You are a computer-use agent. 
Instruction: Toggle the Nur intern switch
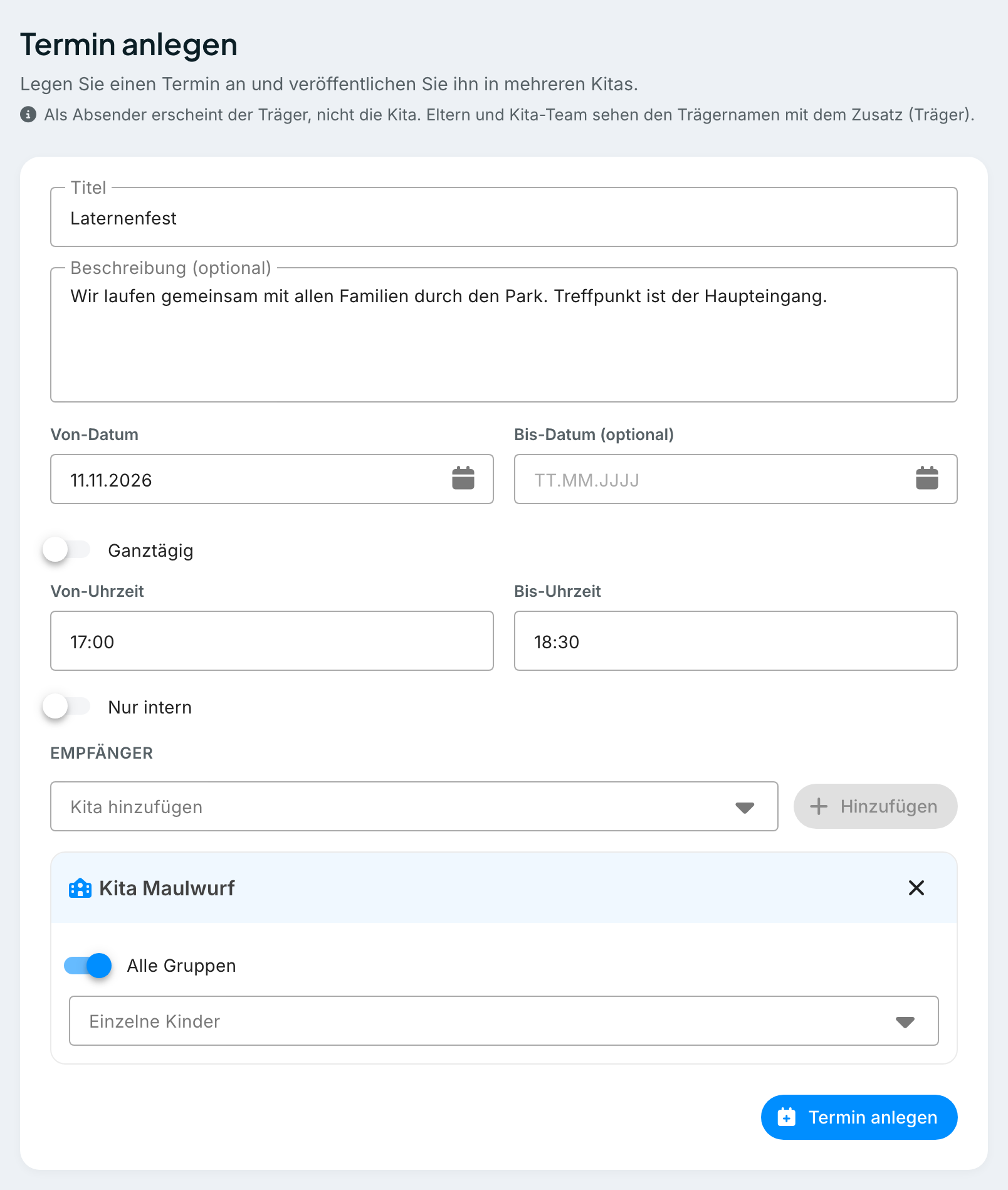[x=66, y=707]
